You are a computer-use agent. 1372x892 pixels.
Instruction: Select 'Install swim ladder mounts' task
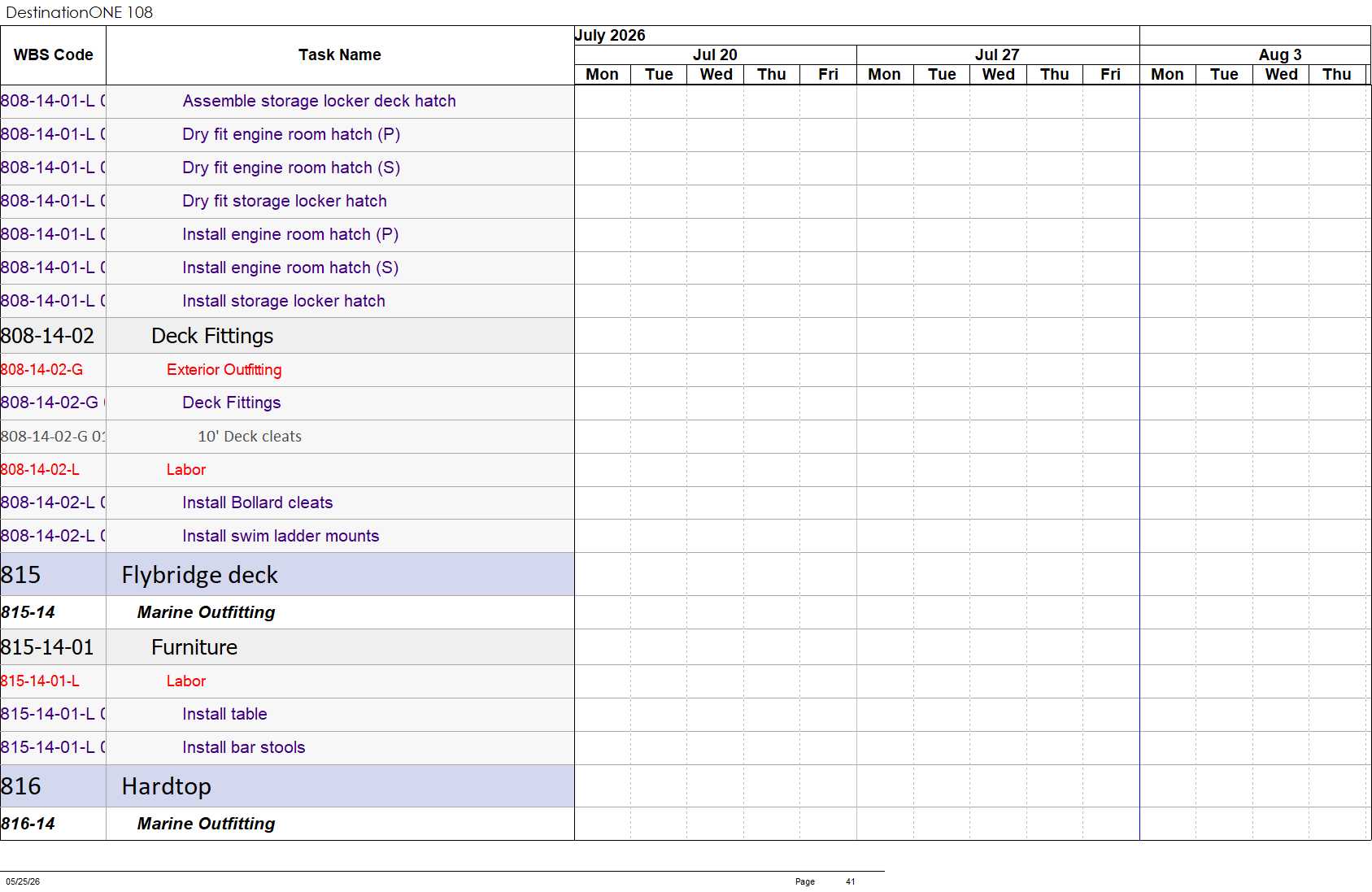[x=281, y=537]
